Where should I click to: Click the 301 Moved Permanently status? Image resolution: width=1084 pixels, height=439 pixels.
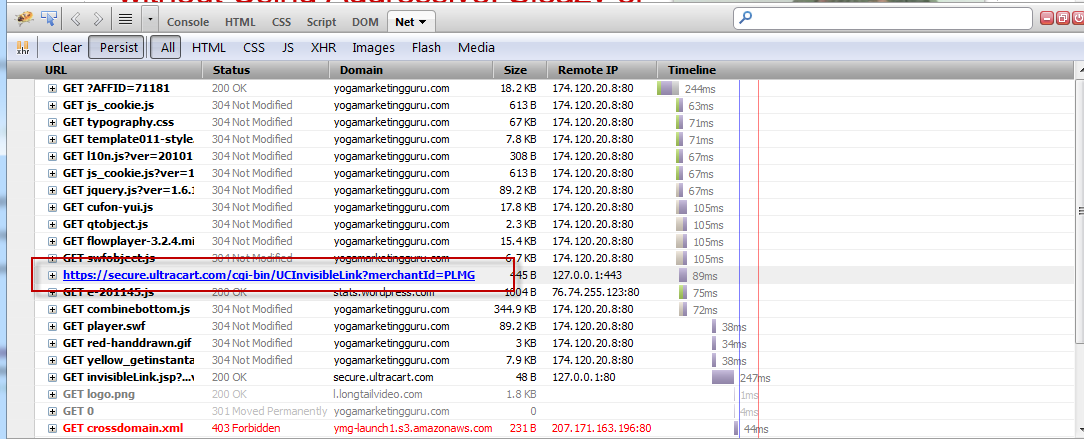tap(270, 411)
